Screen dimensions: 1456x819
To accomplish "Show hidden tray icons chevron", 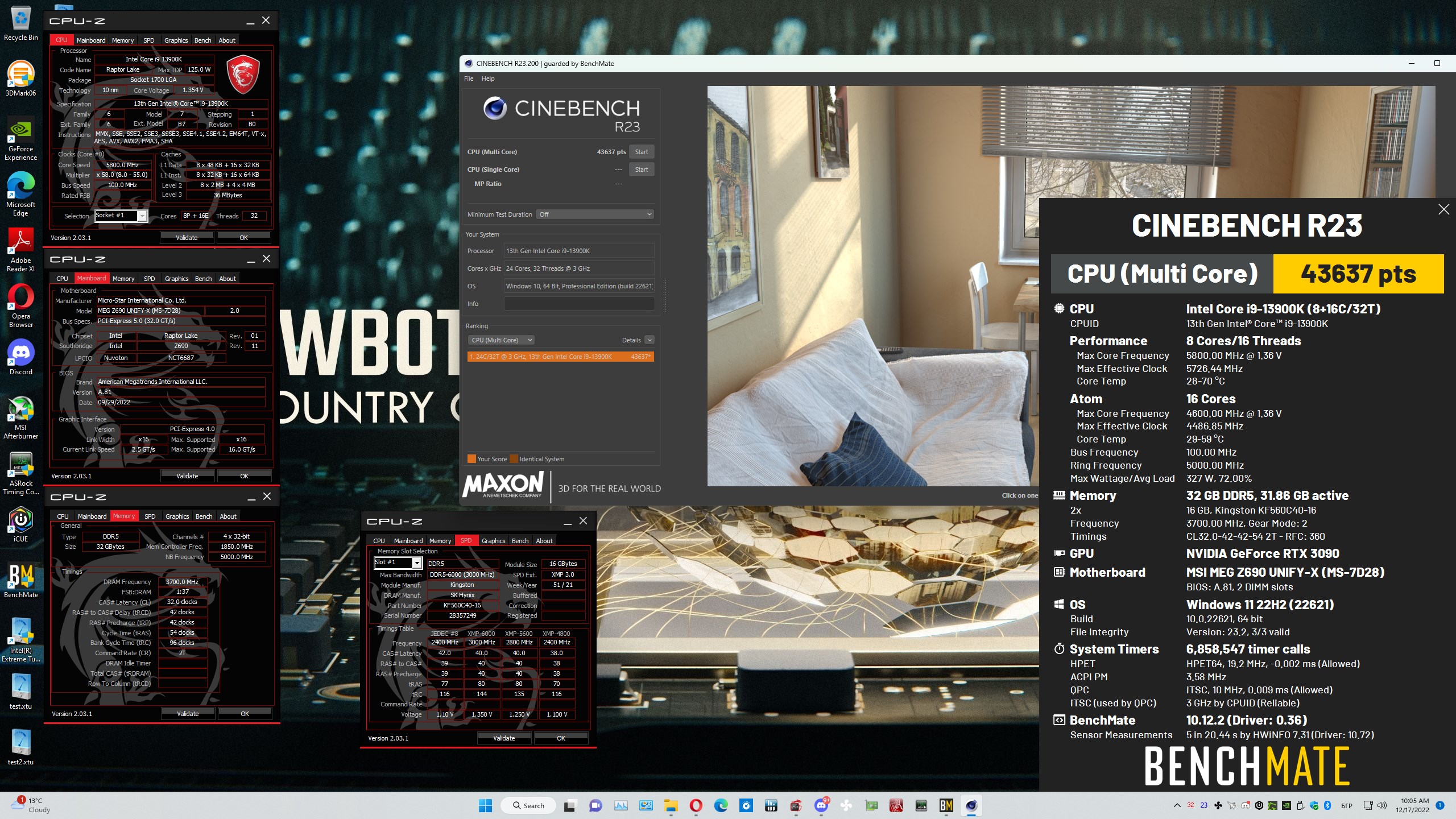I will click(x=1177, y=805).
